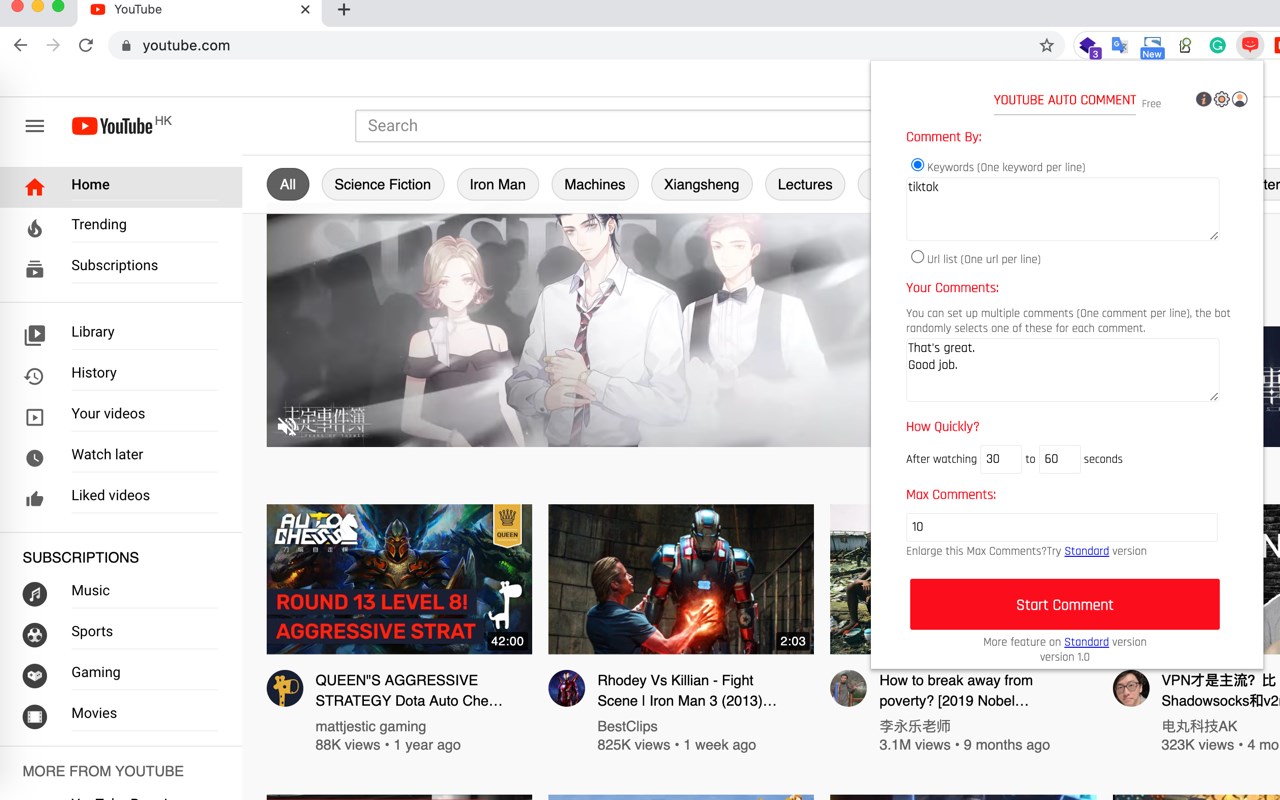The width and height of the screenshot is (1280, 800).
Task: Bookmark this page with the star icon
Action: coord(1047,45)
